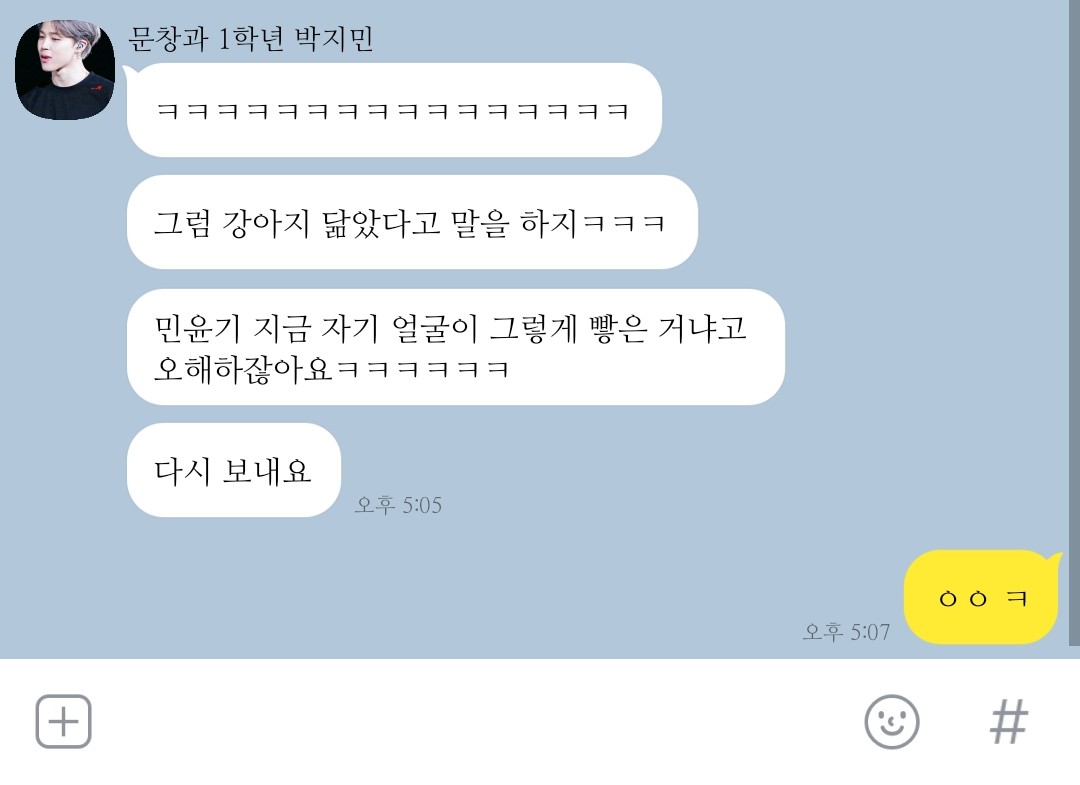Click the word 보내요 in the last bubble
The image size is (1080, 785).
point(267,471)
